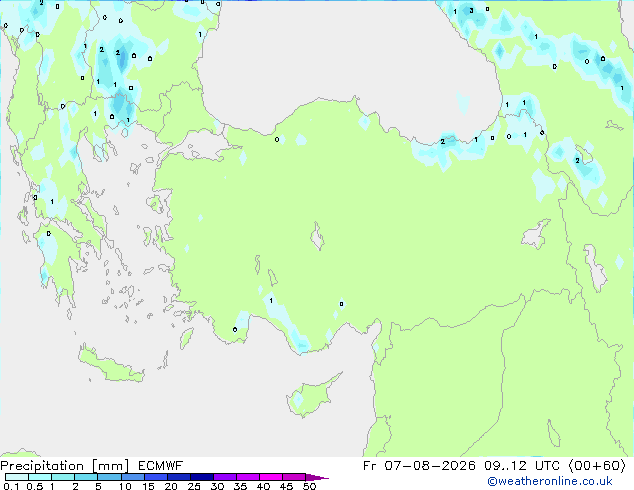The height and width of the screenshot is (490, 634).
Task: Click the 25–30 mm dark blue swatch
Action: (x=202, y=477)
